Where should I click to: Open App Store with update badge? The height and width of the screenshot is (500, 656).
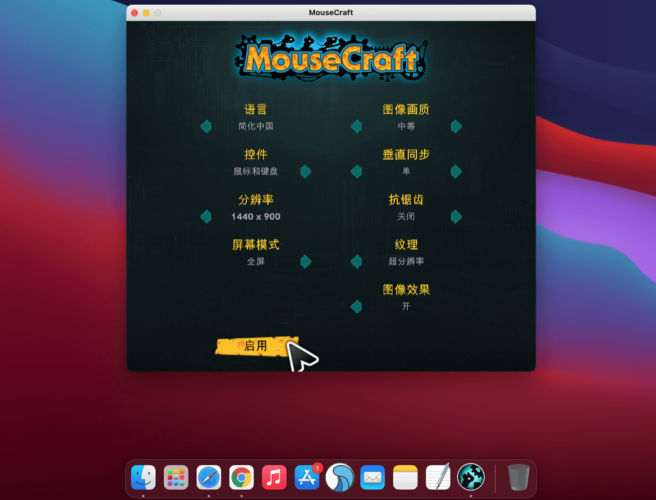(x=306, y=477)
